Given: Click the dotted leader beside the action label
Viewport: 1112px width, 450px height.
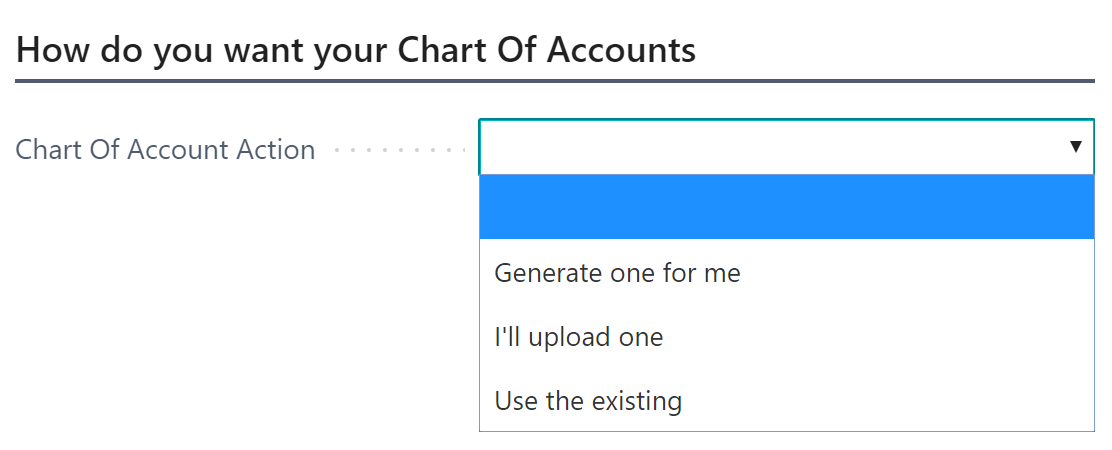Looking at the screenshot, I should [399, 150].
